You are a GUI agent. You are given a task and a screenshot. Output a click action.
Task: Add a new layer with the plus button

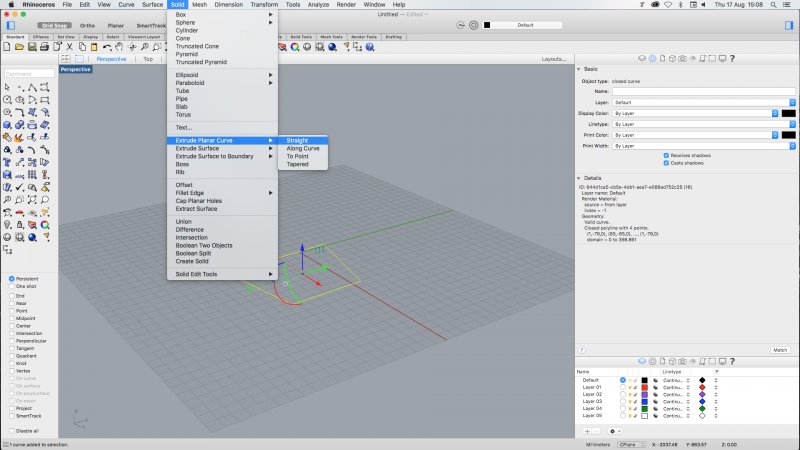(x=587, y=431)
